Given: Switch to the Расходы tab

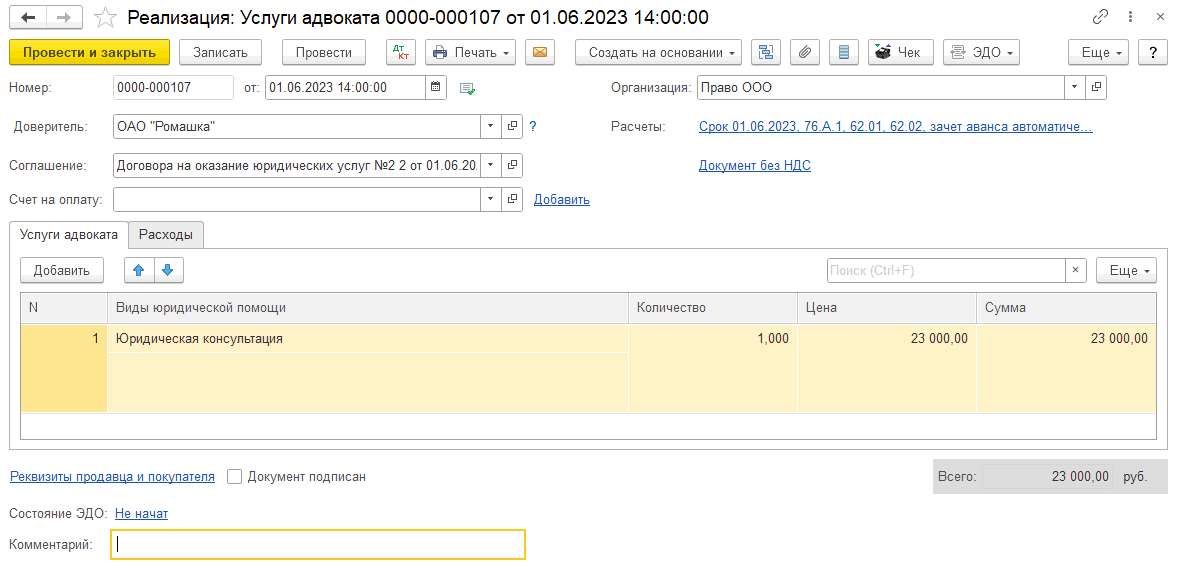Looking at the screenshot, I should (166, 235).
